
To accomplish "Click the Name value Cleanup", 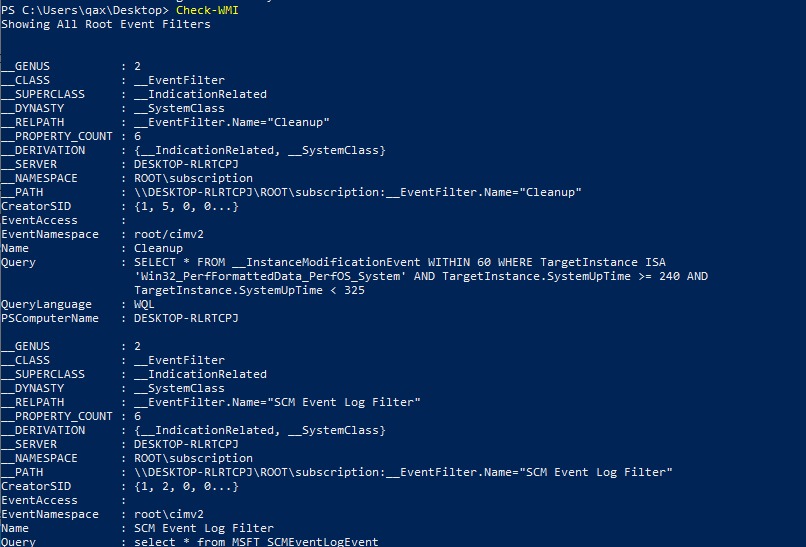I will tap(158, 248).
